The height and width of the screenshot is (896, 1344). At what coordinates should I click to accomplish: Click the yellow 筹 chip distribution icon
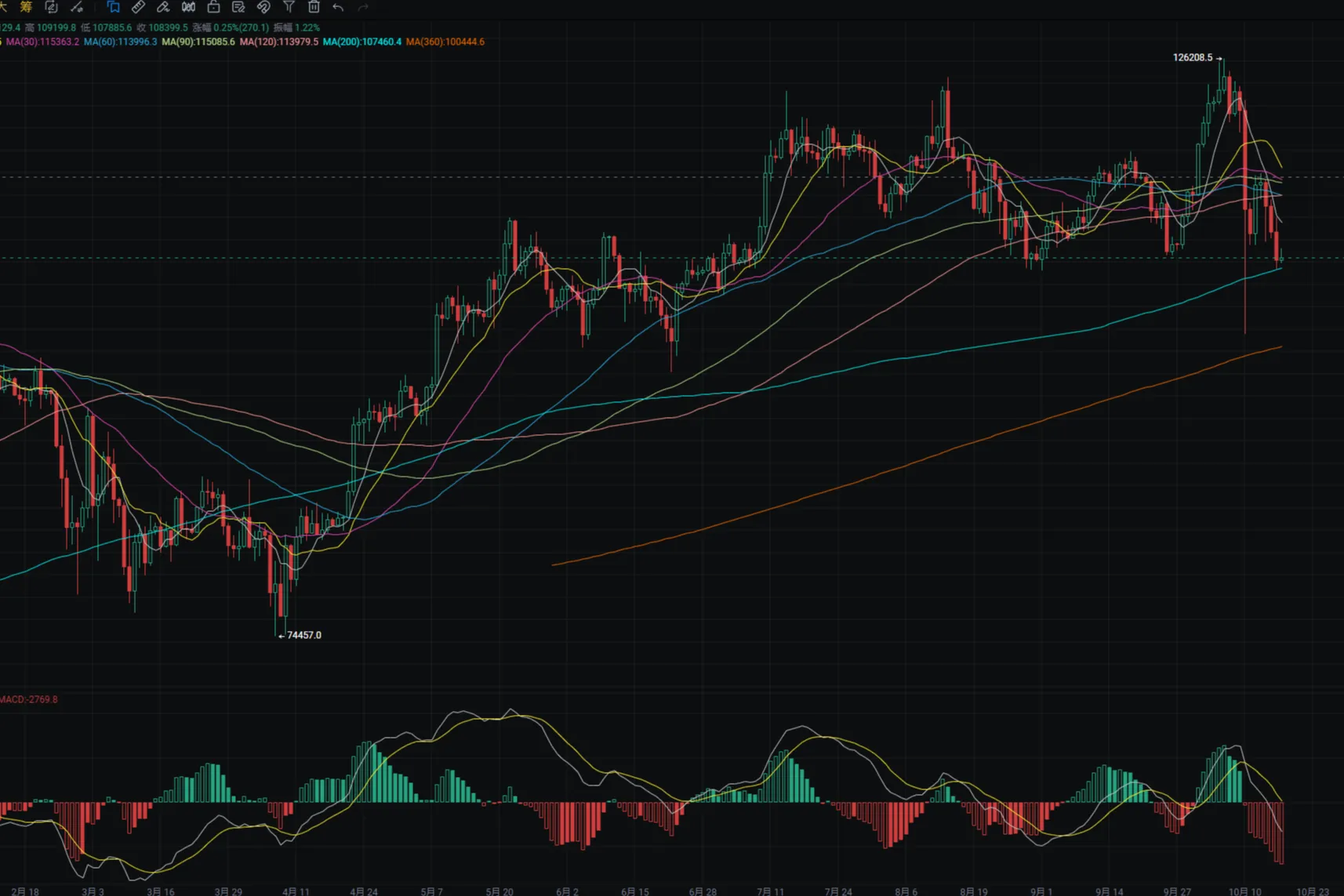pos(26,7)
